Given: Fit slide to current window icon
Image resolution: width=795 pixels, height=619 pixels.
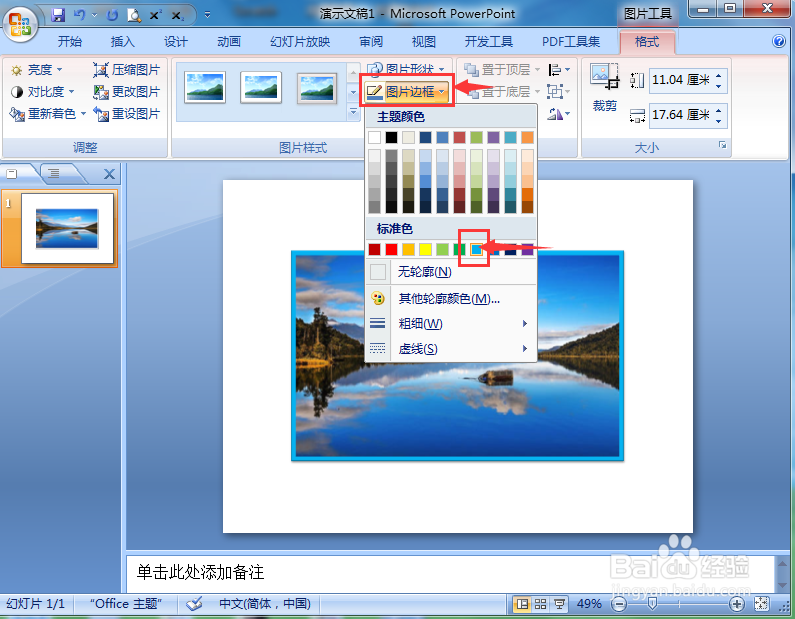Looking at the screenshot, I should coord(762,604).
